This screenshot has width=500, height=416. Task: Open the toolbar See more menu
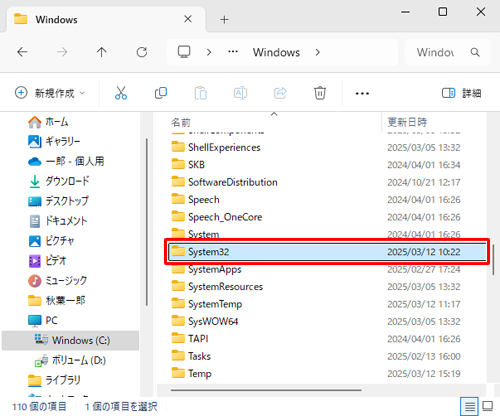pos(362,93)
